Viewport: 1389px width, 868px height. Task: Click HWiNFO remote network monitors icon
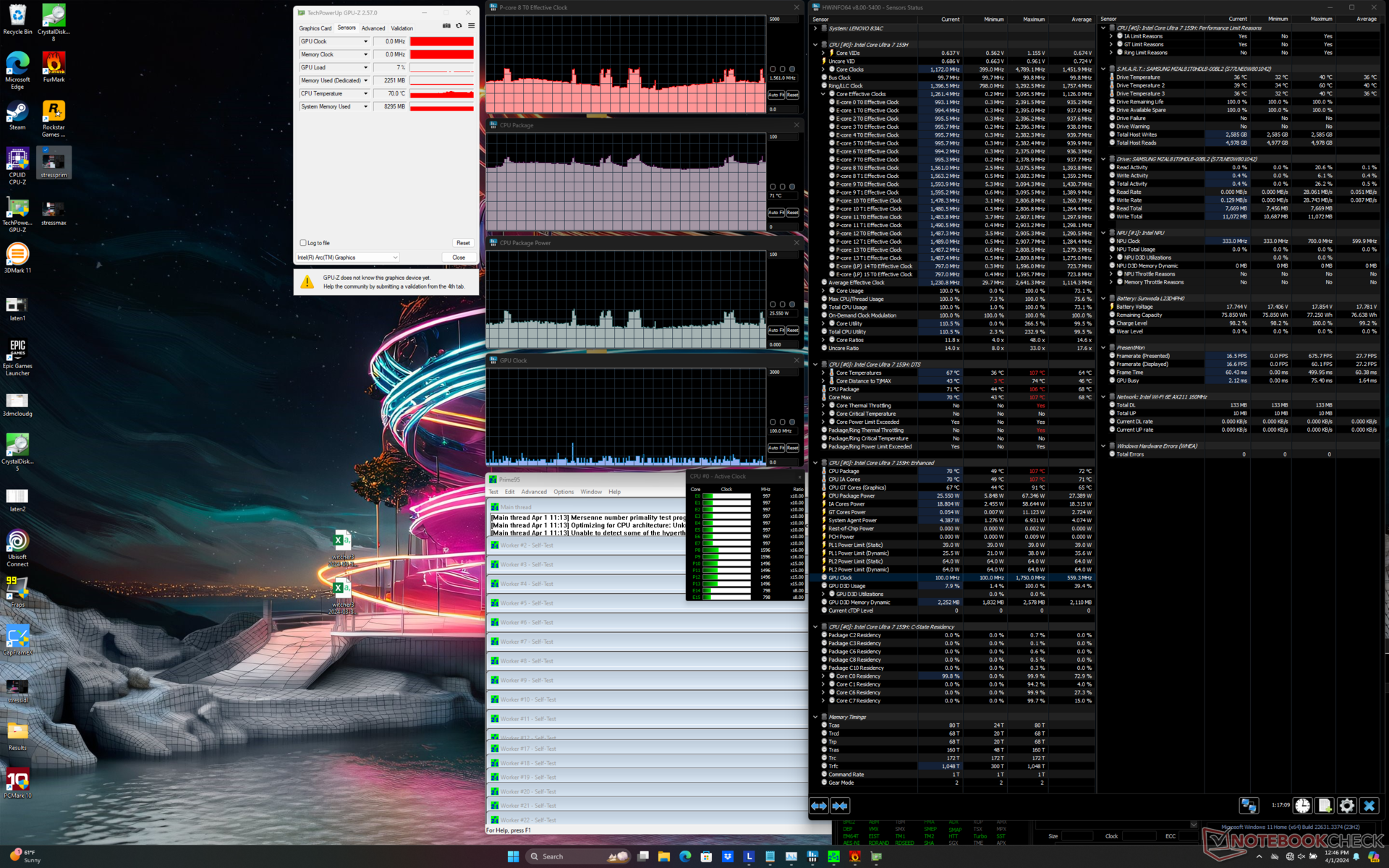(x=1249, y=806)
